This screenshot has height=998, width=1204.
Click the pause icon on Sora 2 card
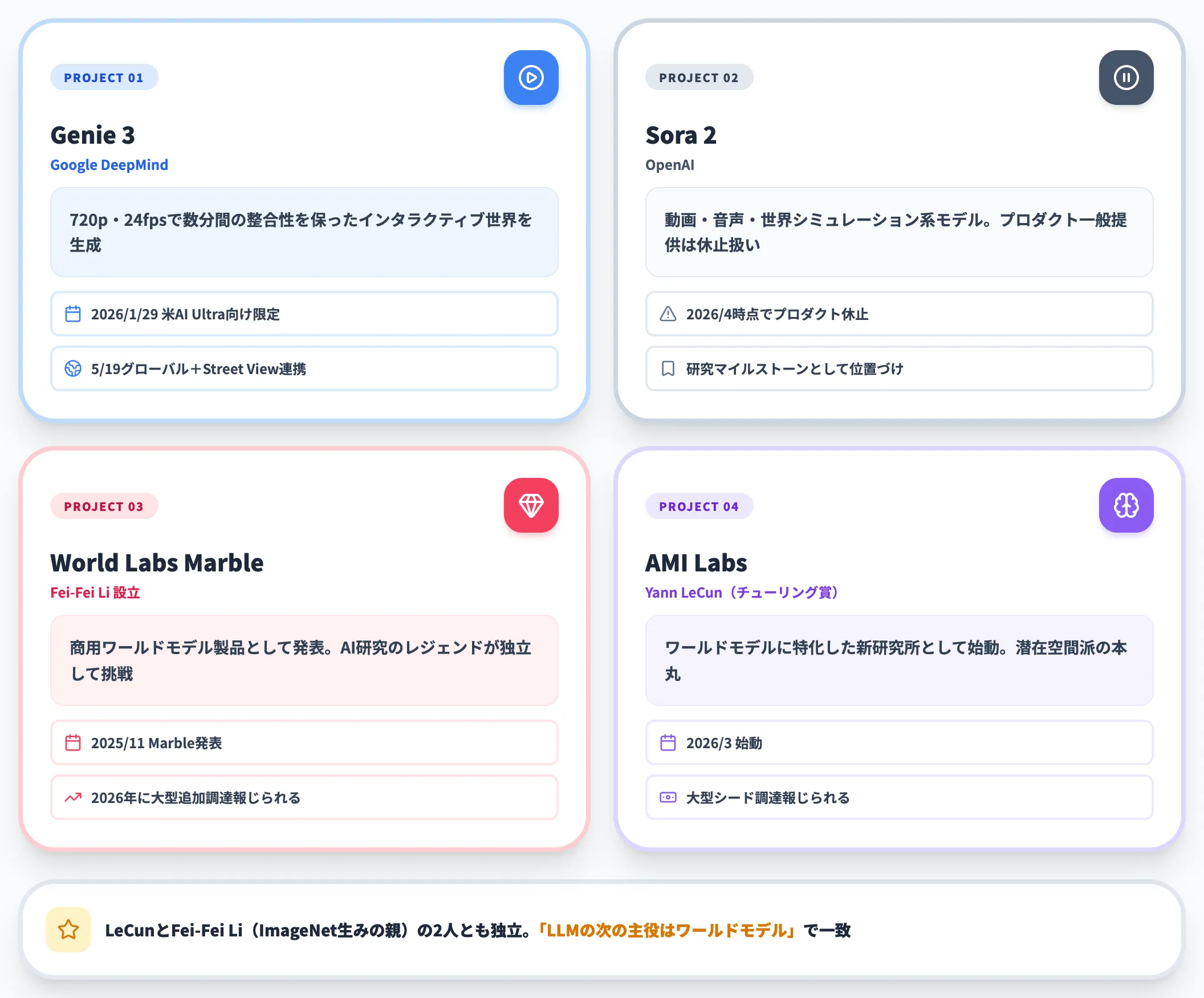(1126, 78)
